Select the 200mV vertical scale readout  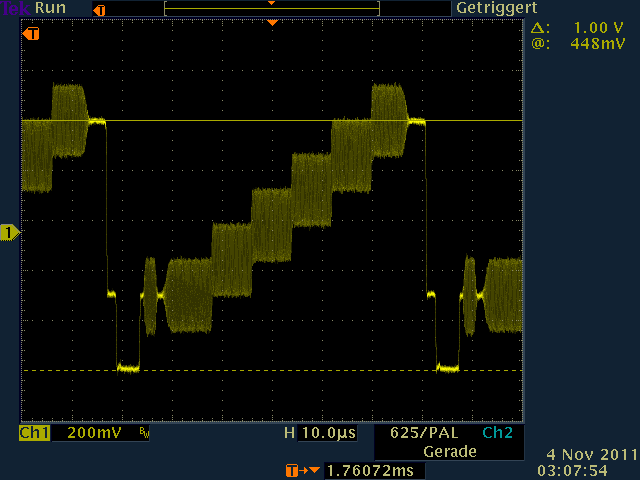(96, 434)
